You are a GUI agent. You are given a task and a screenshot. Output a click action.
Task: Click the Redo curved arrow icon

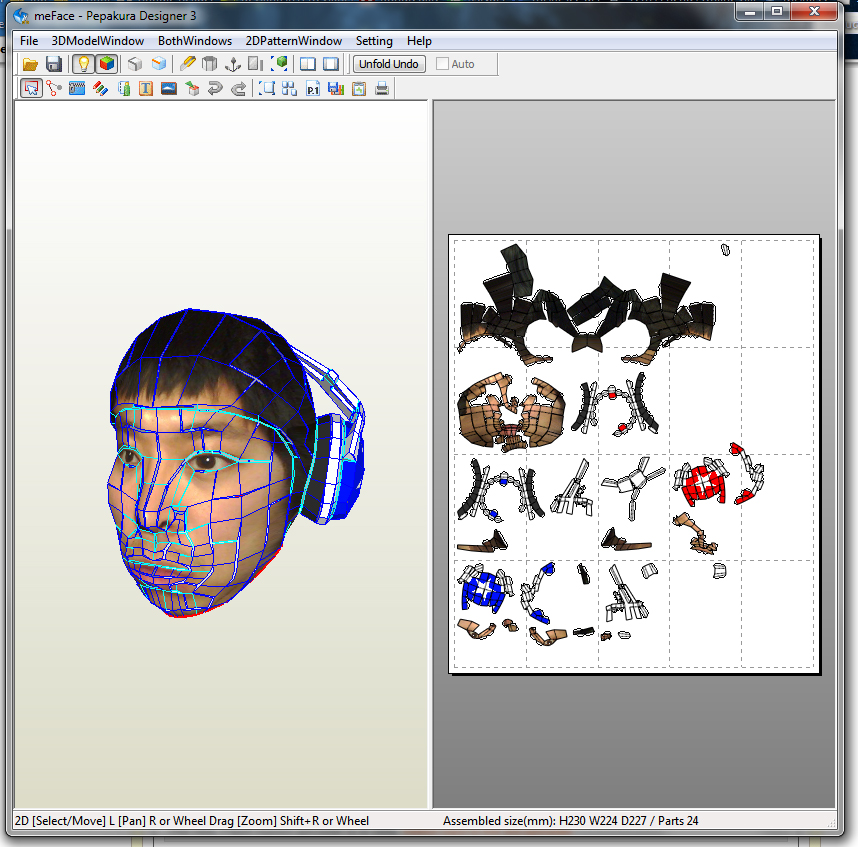[x=239, y=88]
